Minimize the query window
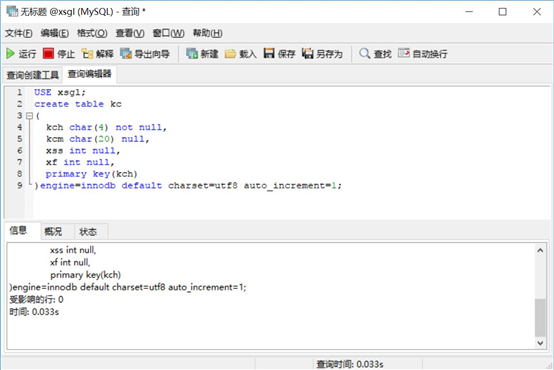The image size is (554, 370). click(x=469, y=12)
